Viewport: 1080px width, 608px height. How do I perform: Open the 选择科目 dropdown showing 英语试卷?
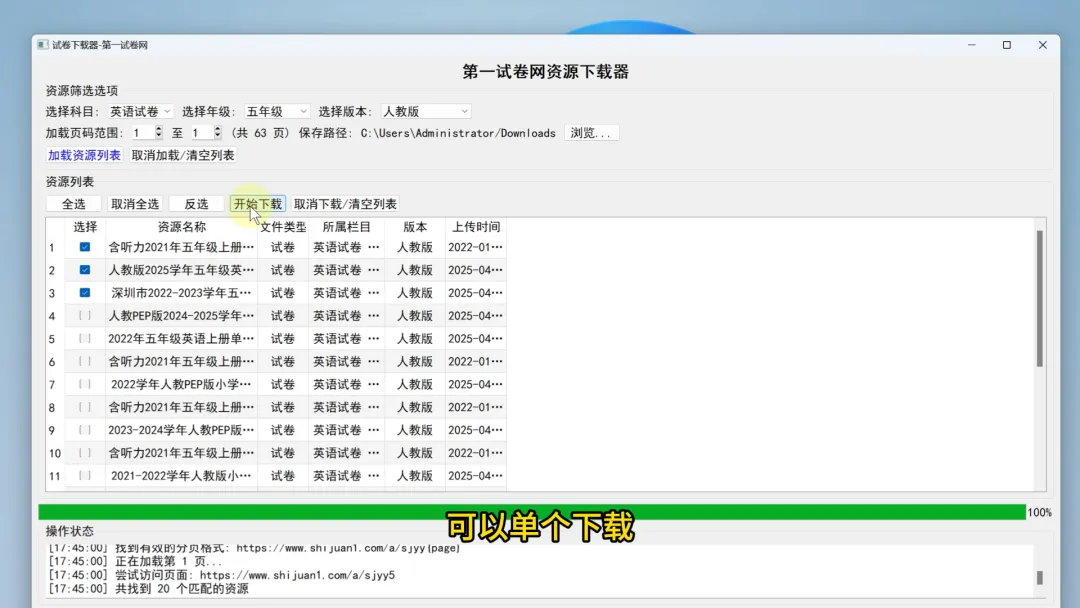point(140,112)
